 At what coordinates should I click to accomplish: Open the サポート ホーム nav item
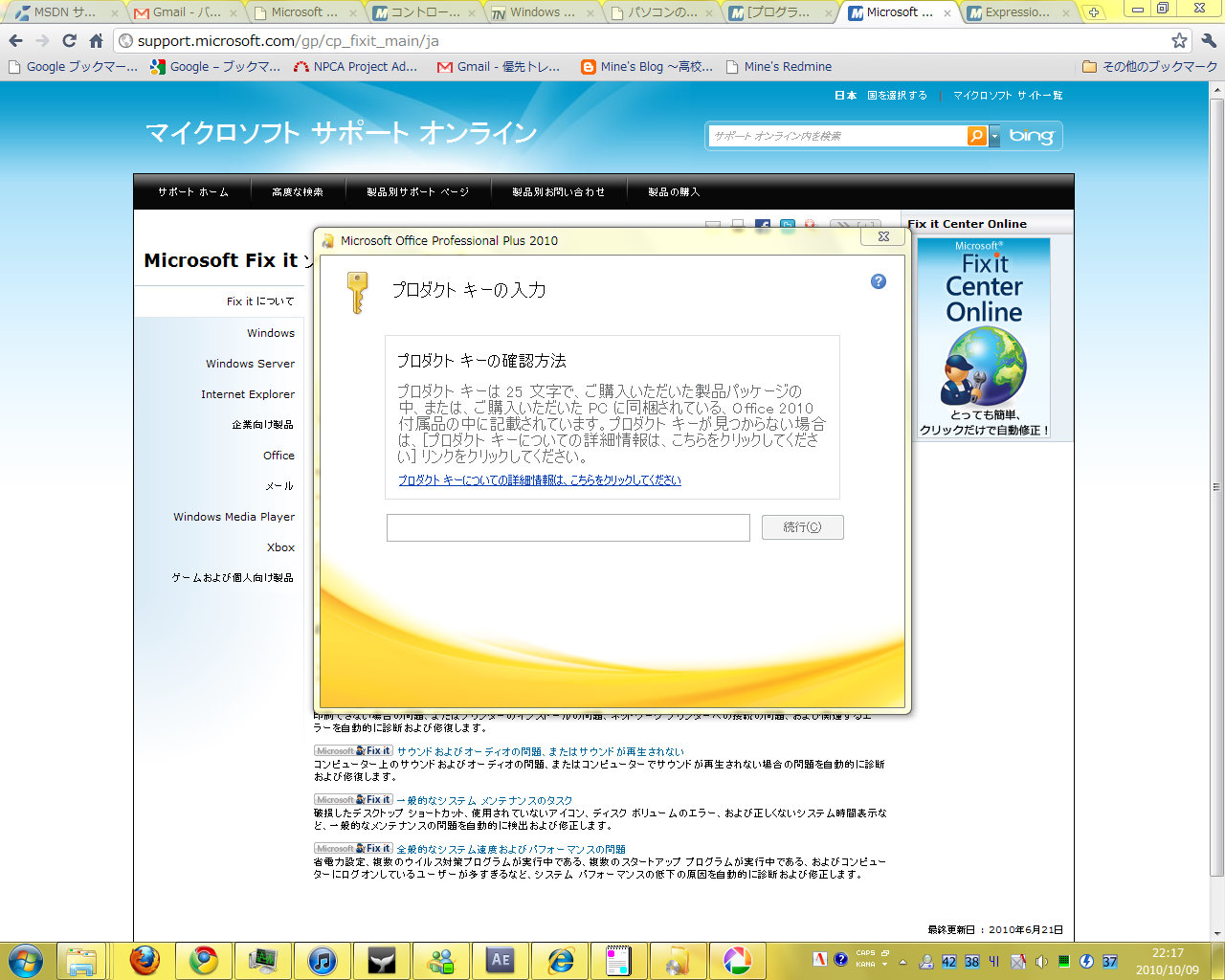[193, 192]
